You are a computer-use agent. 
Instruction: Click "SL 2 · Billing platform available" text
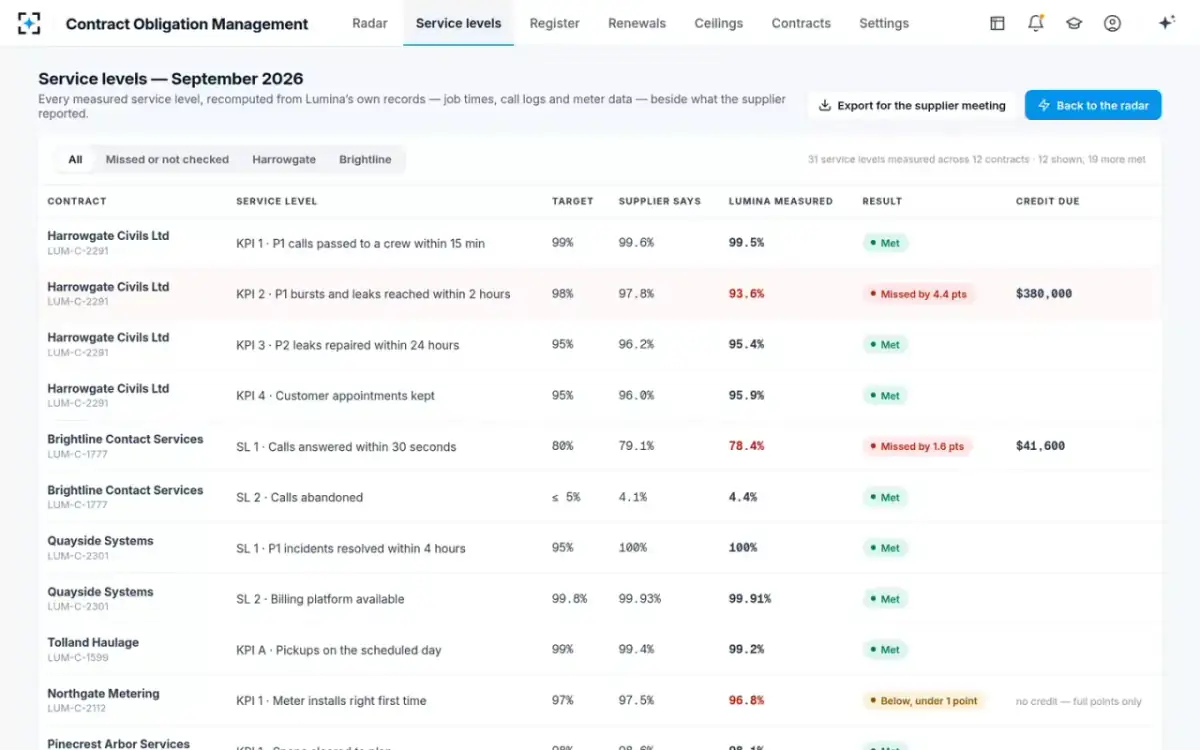(321, 599)
